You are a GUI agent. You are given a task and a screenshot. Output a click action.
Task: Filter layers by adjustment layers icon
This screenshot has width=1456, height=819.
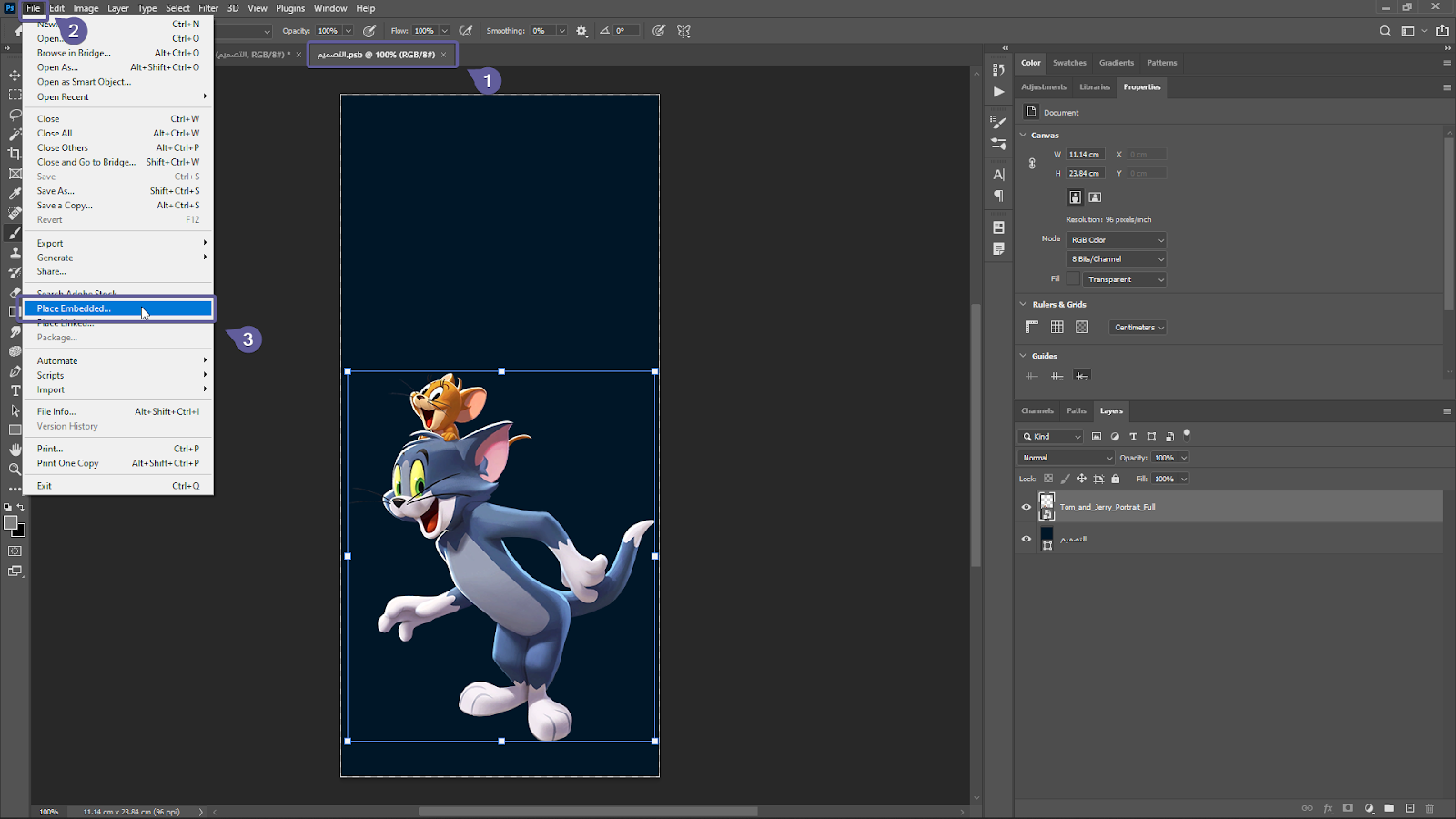tap(1115, 437)
